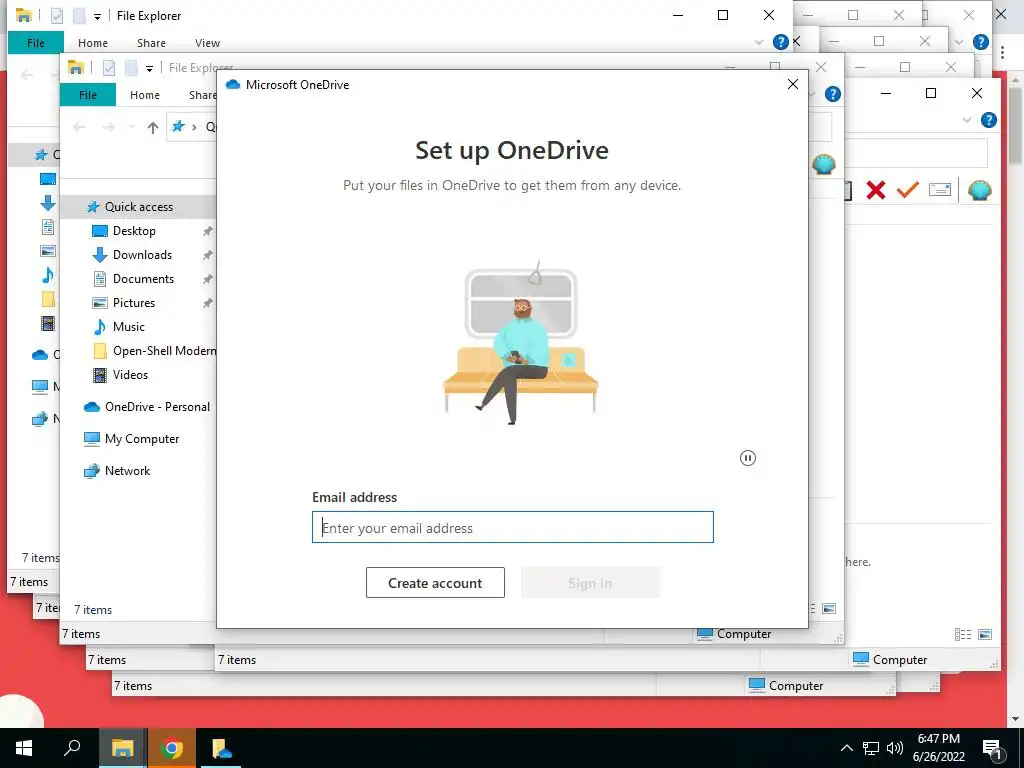
Task: Open Desktop in the front Explorer sidebar
Action: click(134, 231)
